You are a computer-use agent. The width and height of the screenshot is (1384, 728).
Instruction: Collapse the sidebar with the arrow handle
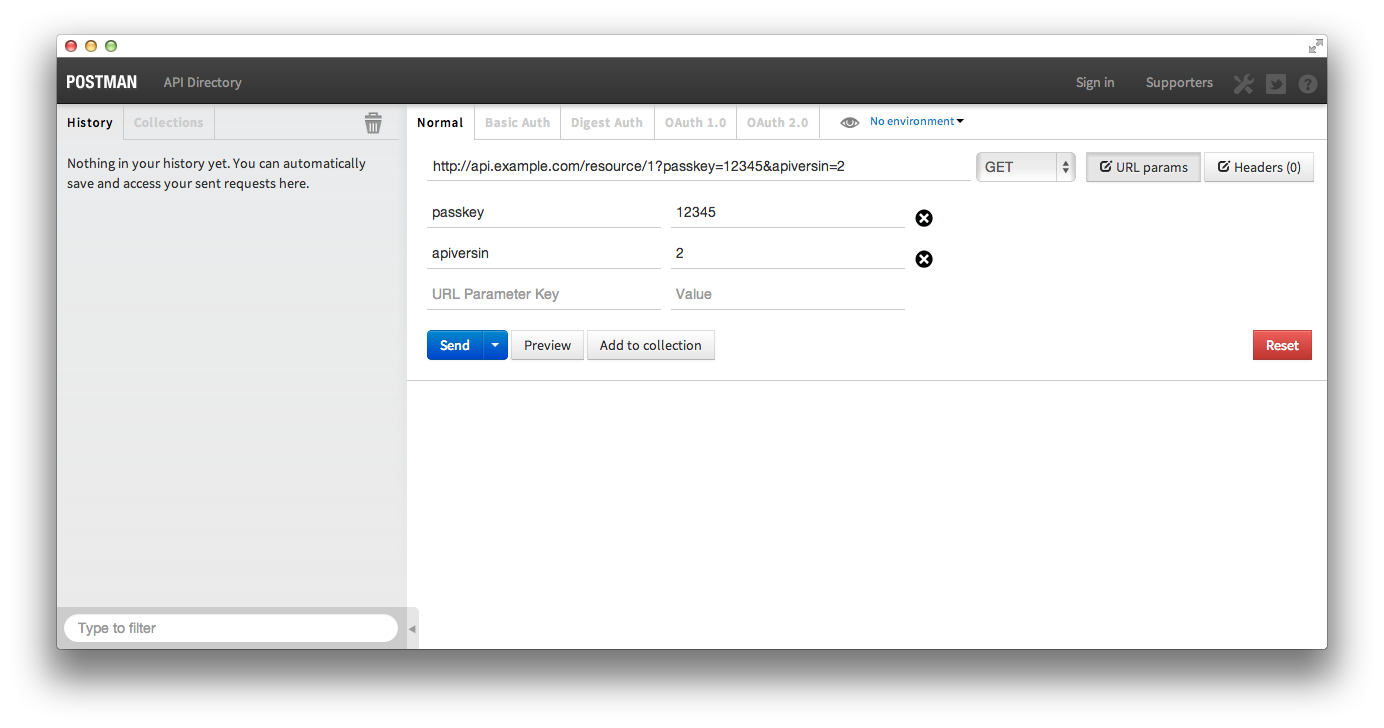pos(412,629)
